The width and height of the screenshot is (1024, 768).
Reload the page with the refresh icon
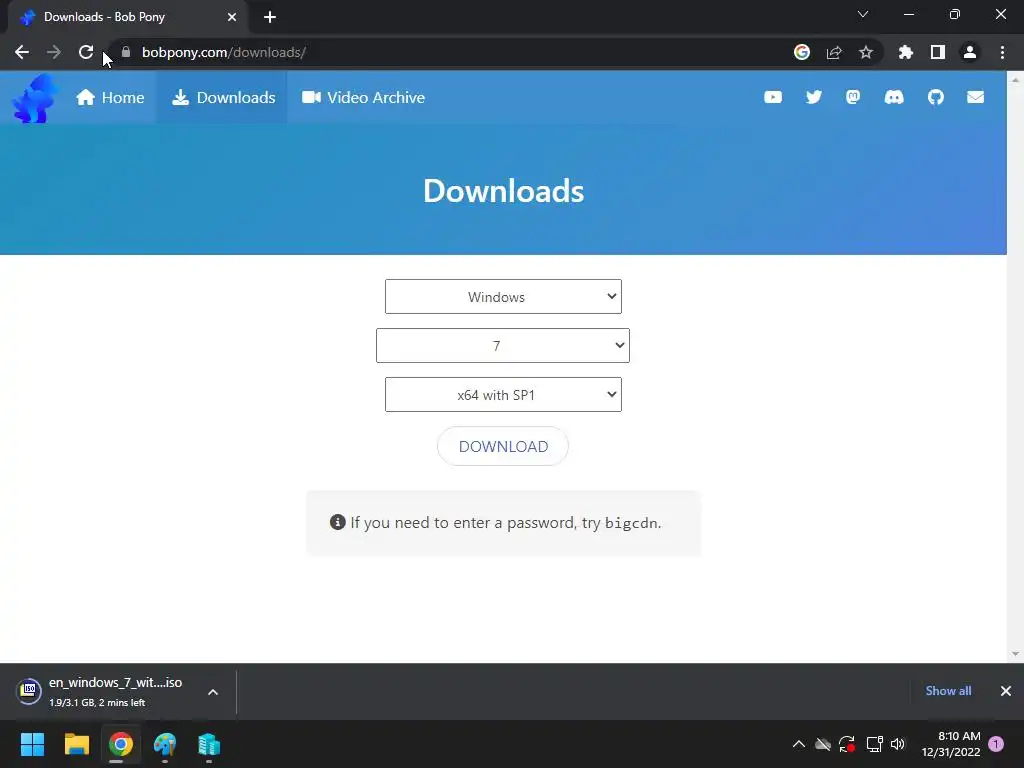(86, 52)
